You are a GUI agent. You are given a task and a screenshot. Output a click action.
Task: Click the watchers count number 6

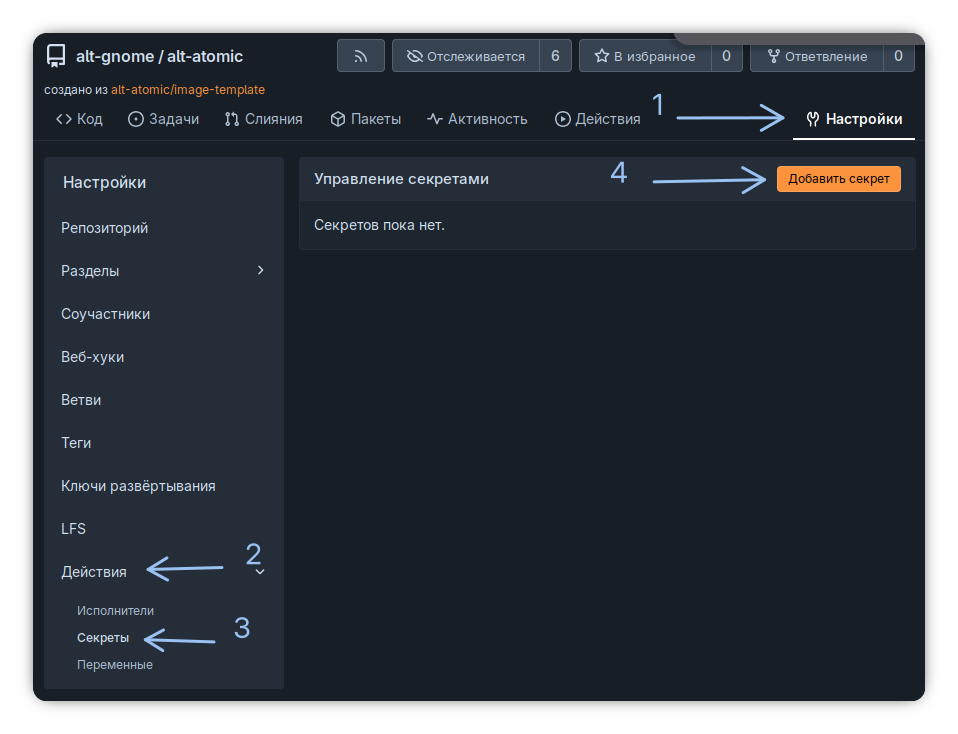click(555, 56)
